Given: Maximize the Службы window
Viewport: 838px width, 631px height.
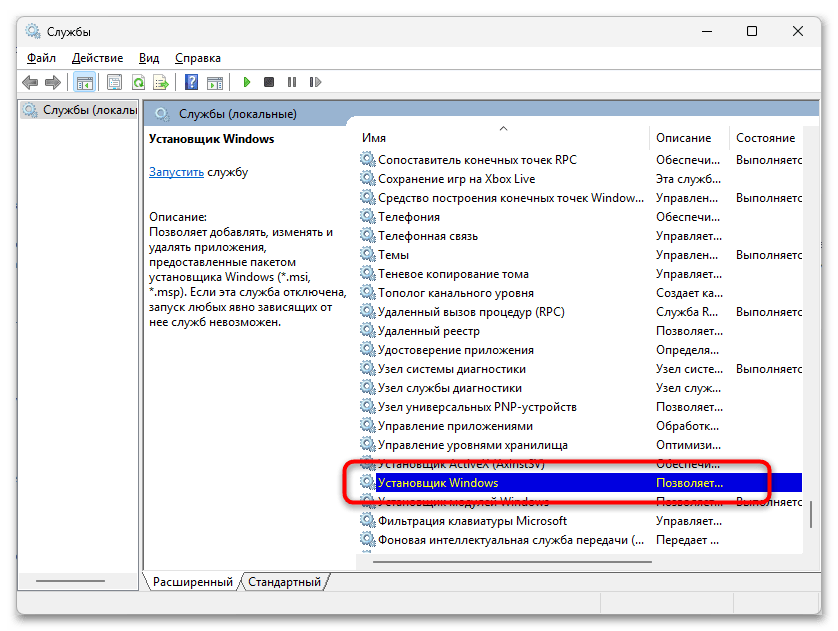Looking at the screenshot, I should point(752,31).
